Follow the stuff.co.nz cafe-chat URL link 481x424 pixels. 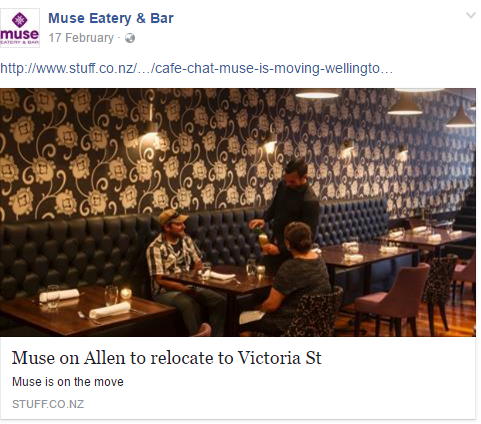[x=196, y=69]
